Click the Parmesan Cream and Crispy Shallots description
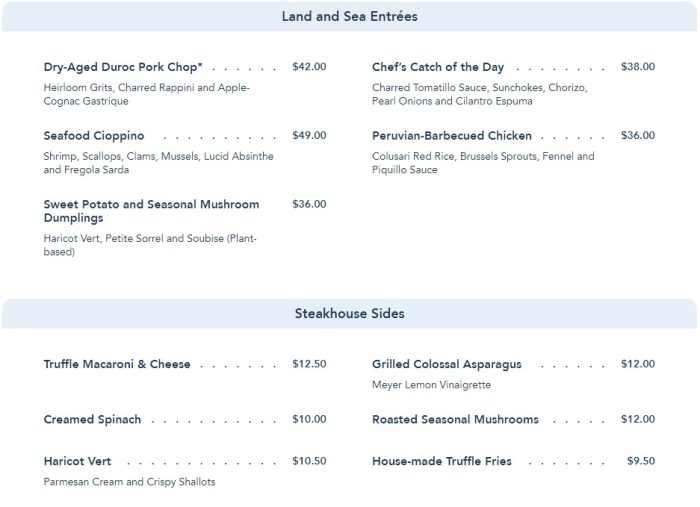The width and height of the screenshot is (700, 507). 129,482
